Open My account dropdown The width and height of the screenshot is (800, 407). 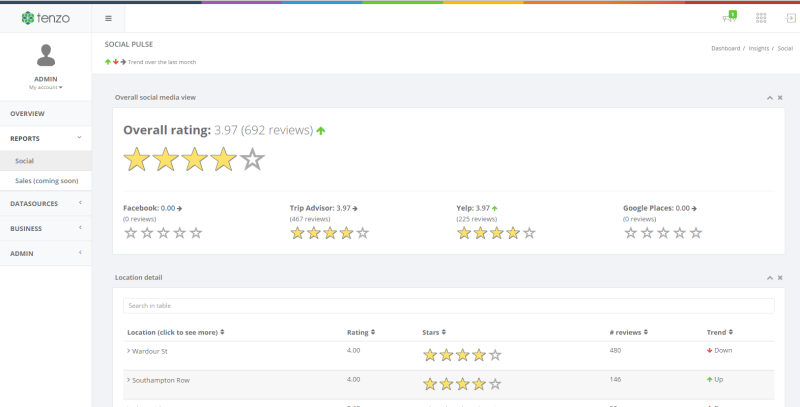(46, 88)
